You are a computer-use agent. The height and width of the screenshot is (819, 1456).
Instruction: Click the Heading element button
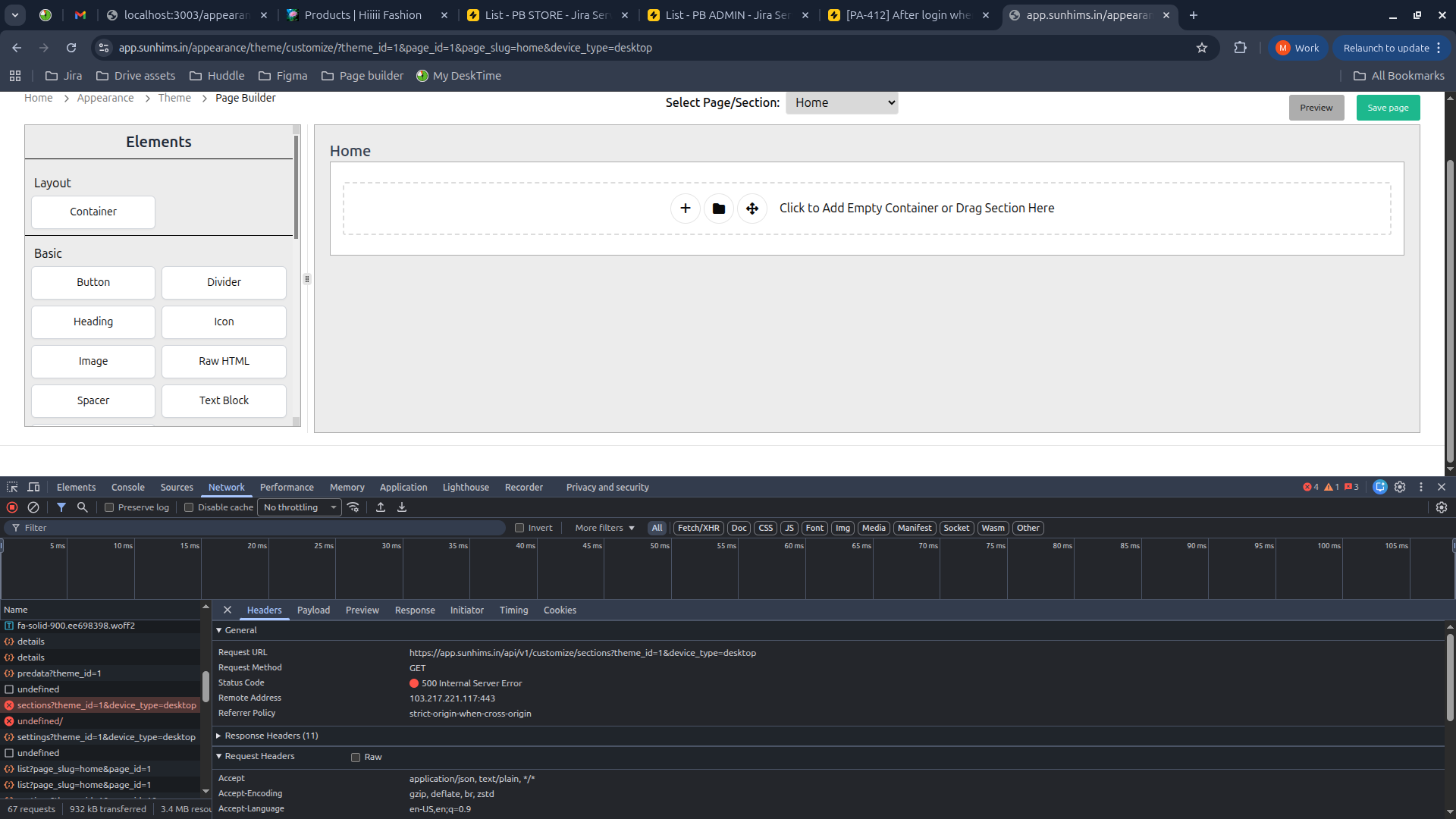[93, 322]
